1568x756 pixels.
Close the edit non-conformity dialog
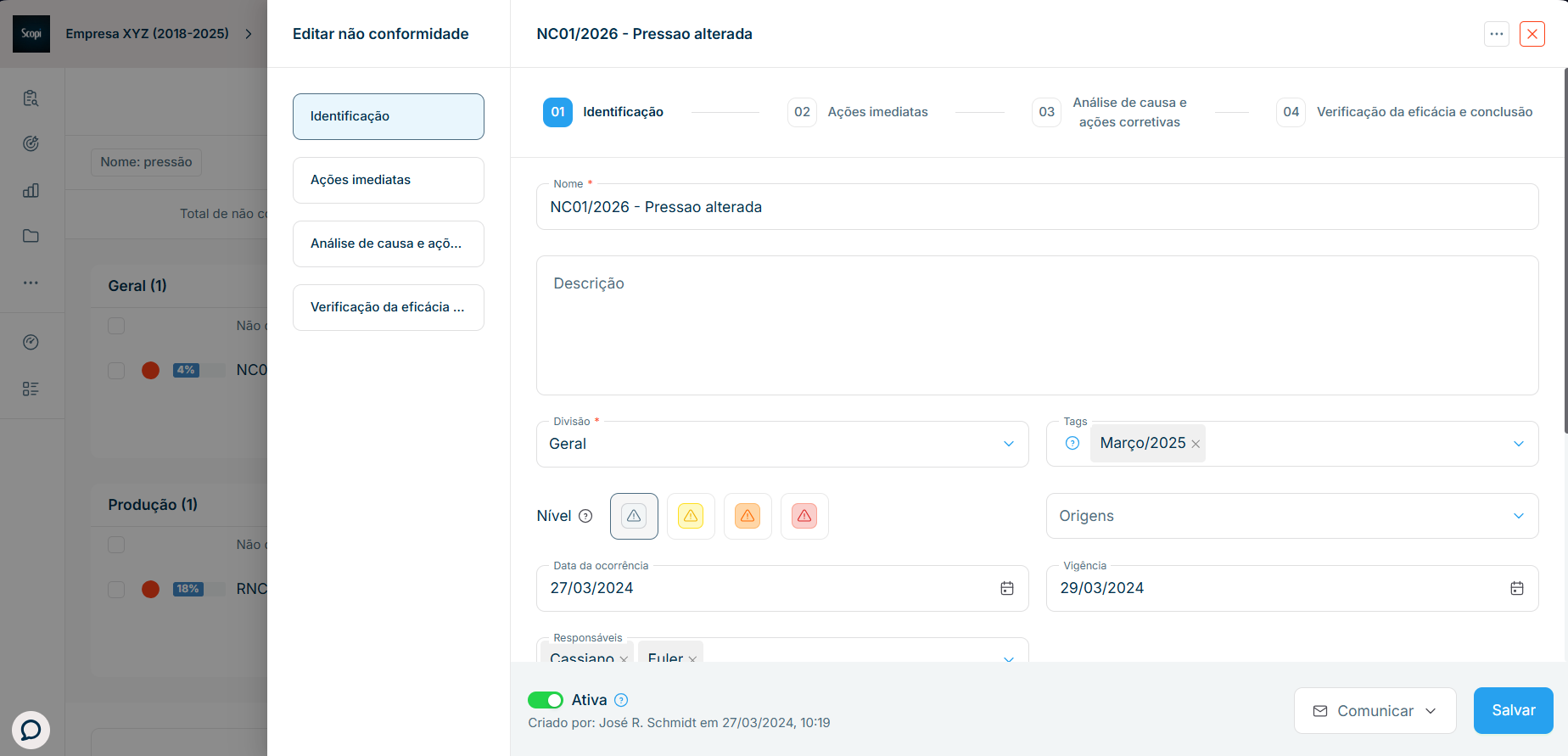coord(1532,34)
